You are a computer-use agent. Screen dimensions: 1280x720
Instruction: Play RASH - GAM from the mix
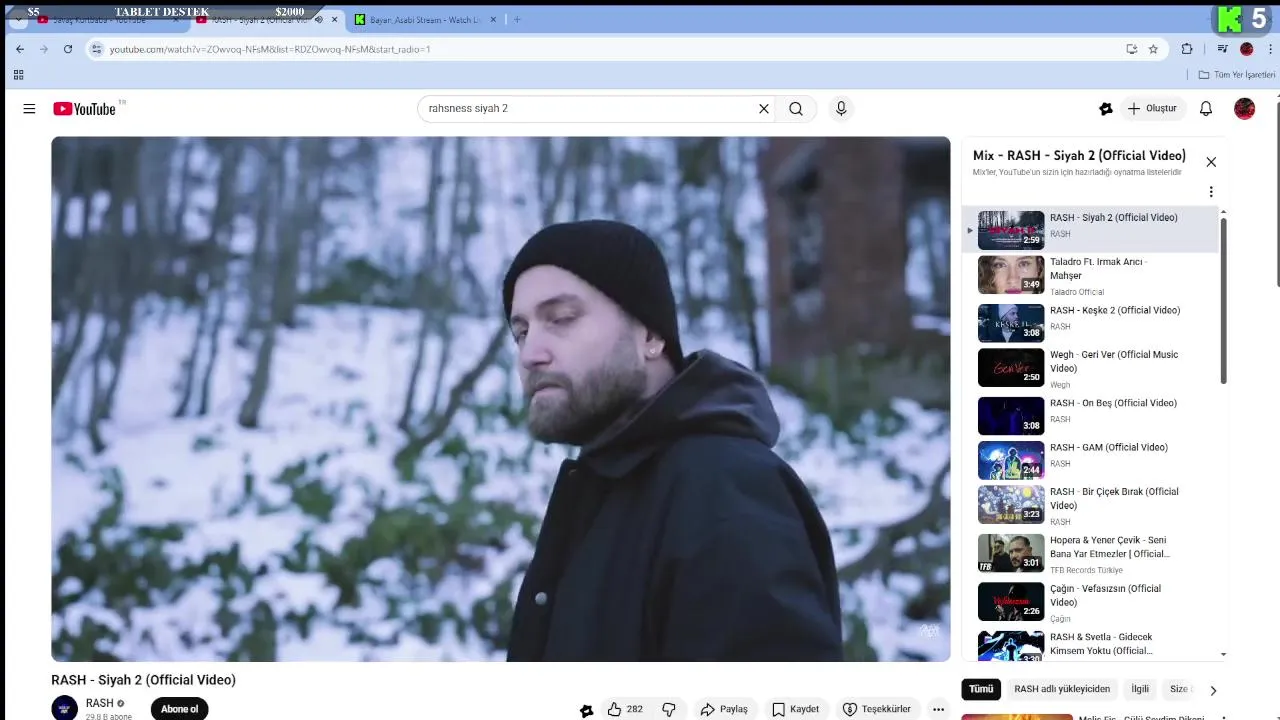click(1091, 460)
